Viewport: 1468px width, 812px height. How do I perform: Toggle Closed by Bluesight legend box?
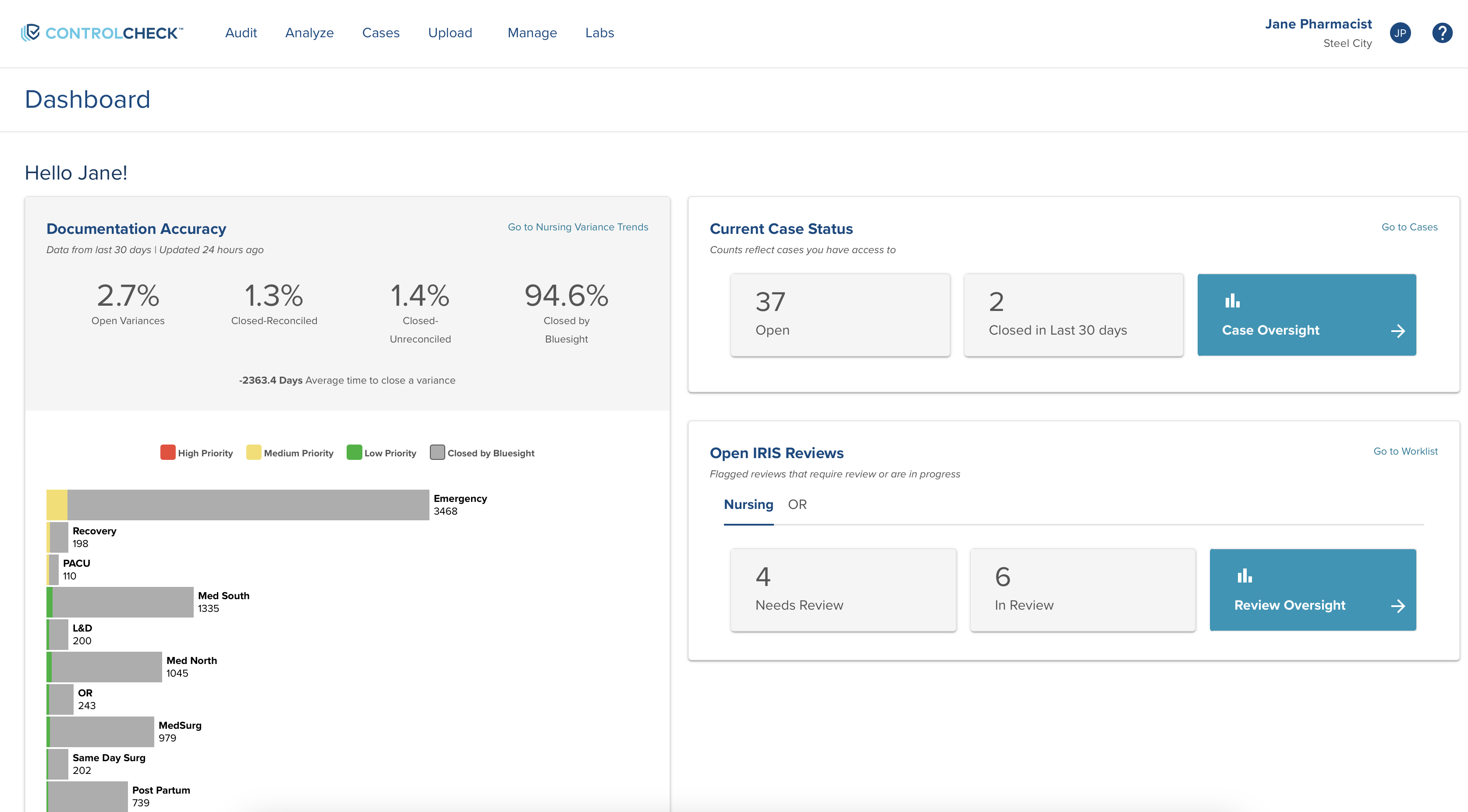click(437, 453)
